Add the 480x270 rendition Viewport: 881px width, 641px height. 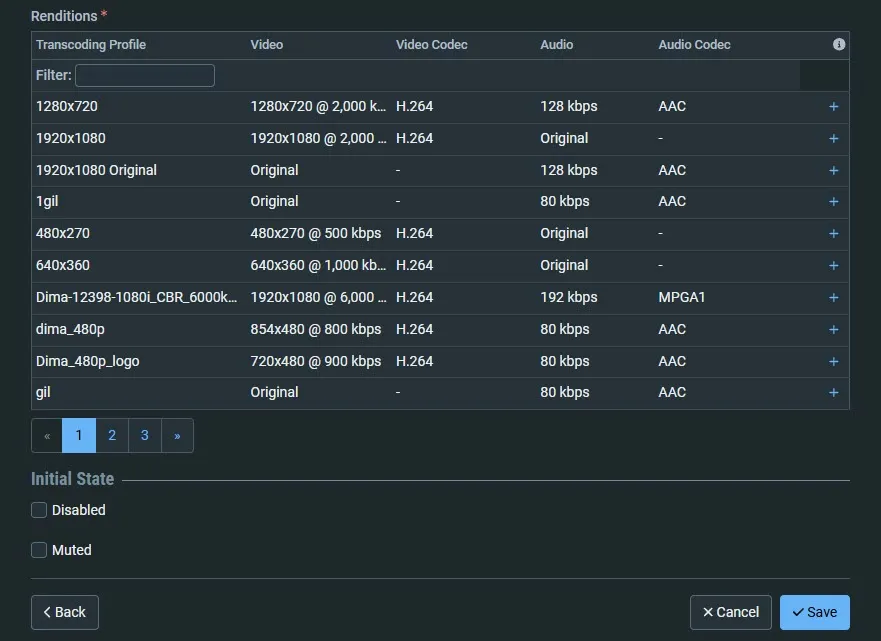(833, 234)
